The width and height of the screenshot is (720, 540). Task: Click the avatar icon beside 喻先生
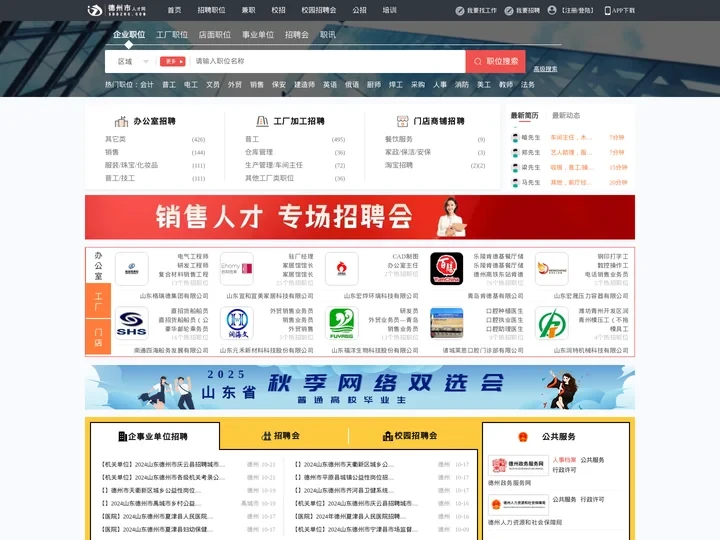515,137
